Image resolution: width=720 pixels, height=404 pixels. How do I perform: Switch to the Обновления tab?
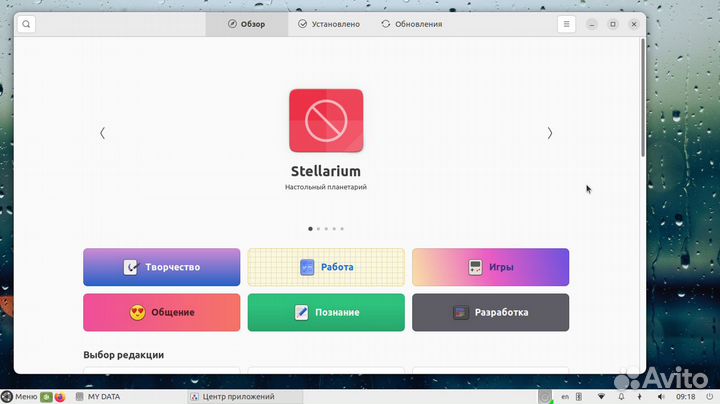coord(411,24)
